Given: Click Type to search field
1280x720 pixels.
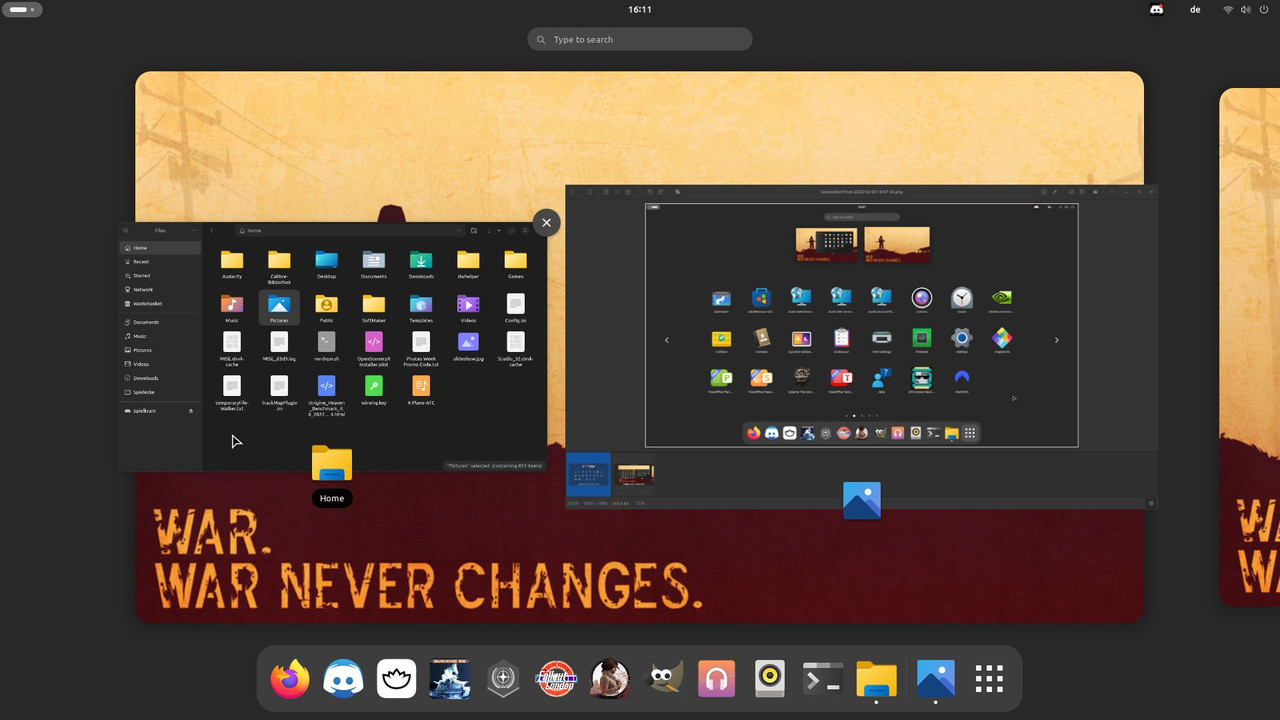Looking at the screenshot, I should pos(640,39).
